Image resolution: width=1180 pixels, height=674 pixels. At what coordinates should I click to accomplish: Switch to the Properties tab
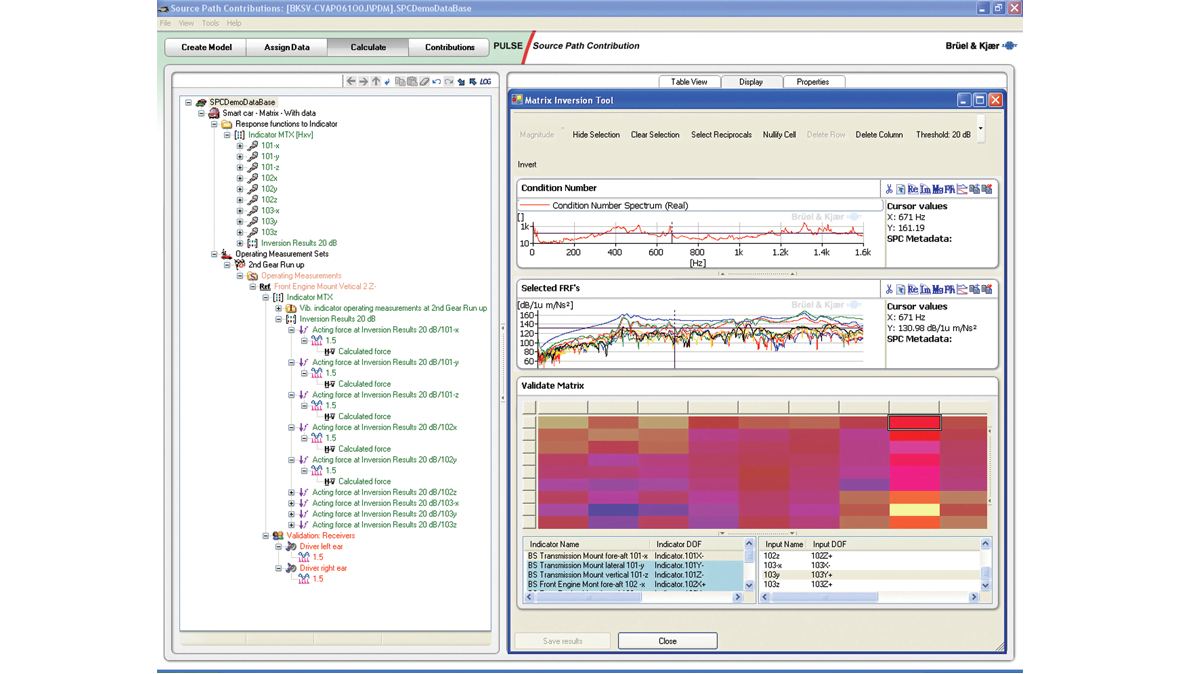click(x=814, y=81)
